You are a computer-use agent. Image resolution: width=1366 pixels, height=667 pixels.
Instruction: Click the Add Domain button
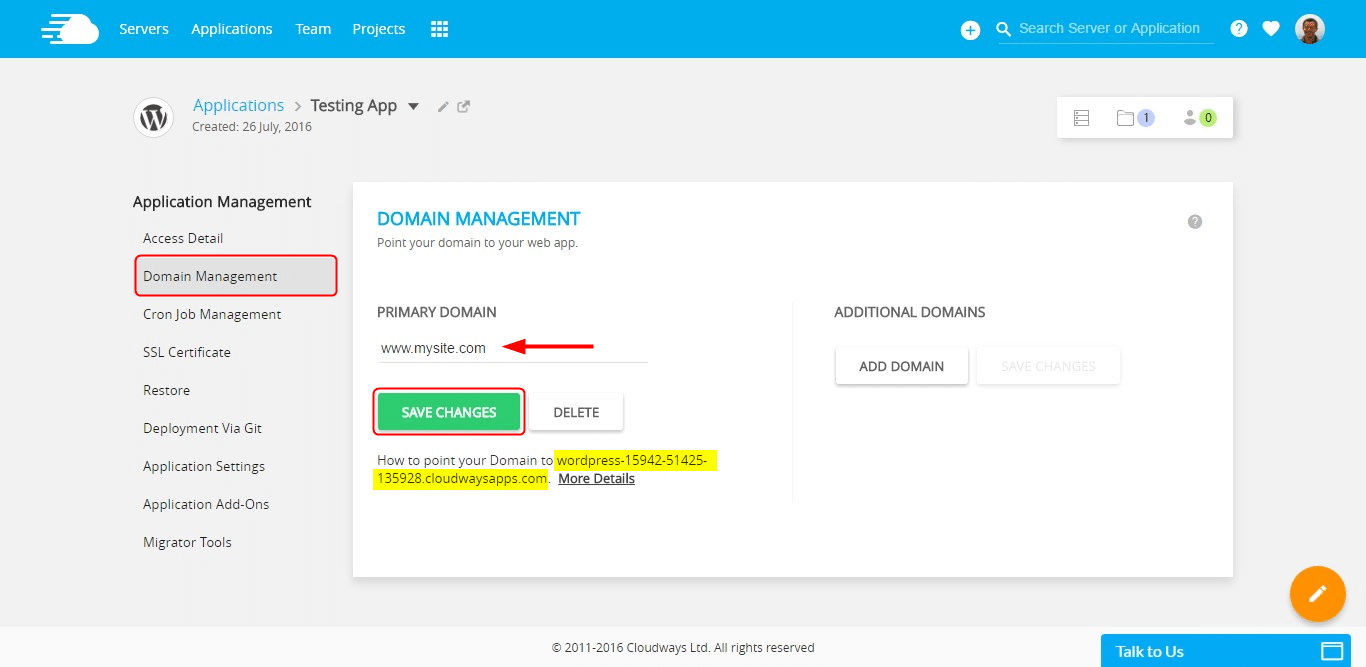pyautogui.click(x=902, y=366)
